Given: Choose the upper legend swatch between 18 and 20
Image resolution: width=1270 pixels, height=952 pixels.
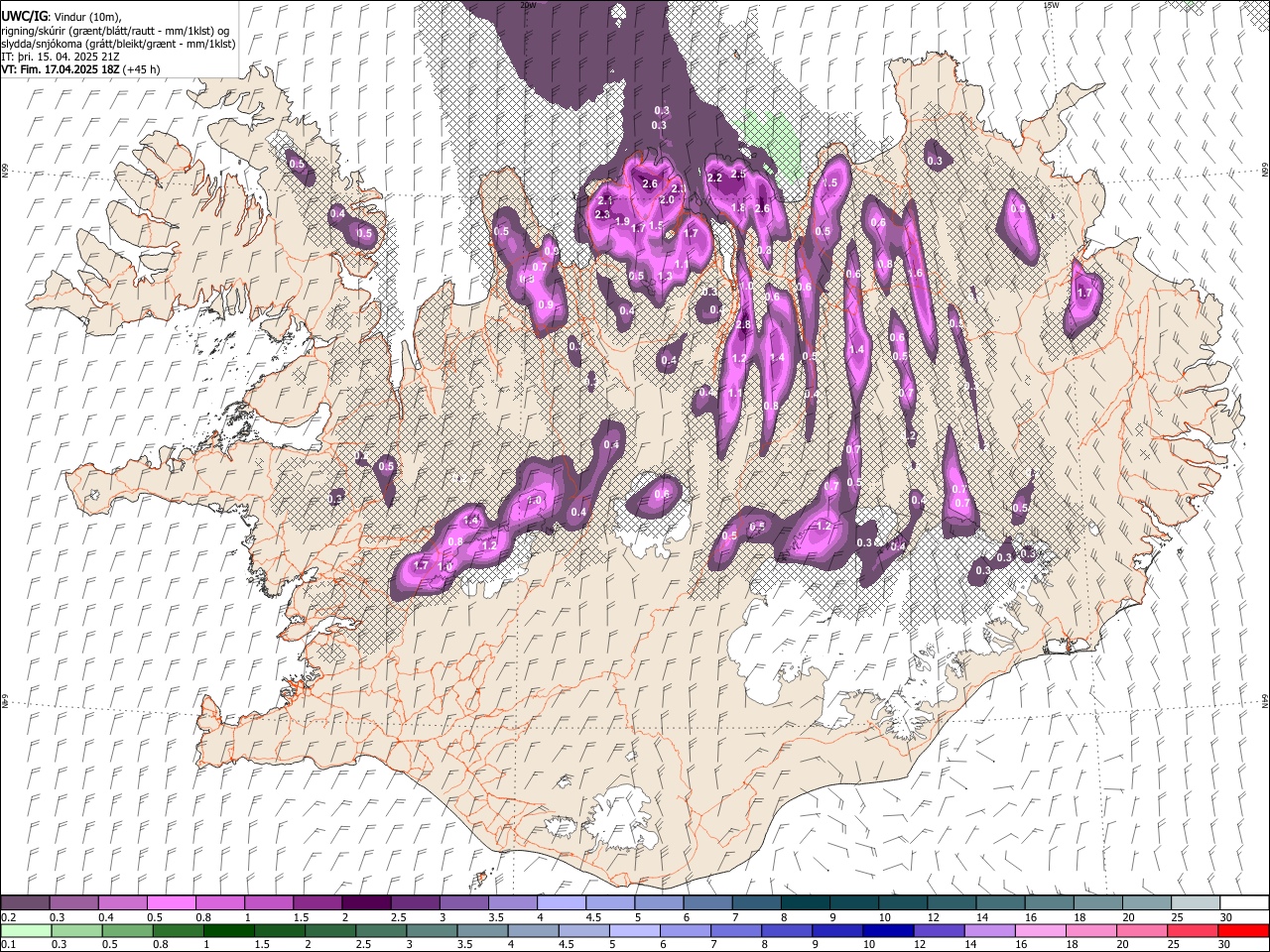Looking at the screenshot, I should click(x=1097, y=903).
